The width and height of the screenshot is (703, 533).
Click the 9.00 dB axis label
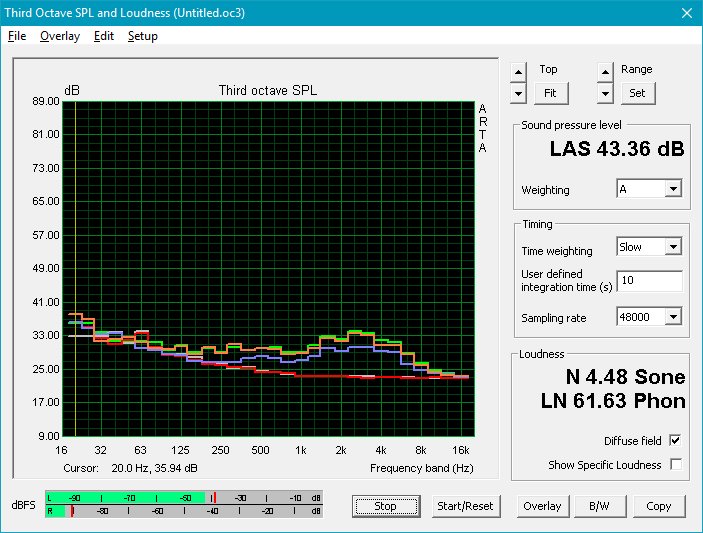coord(49,436)
